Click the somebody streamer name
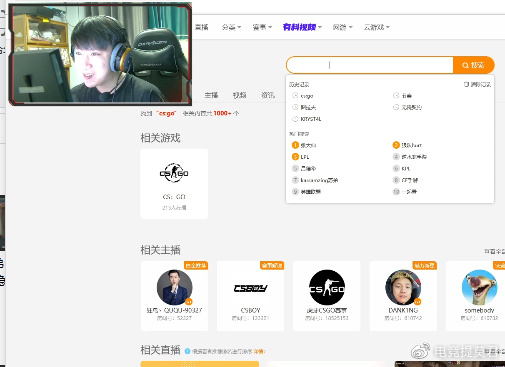 479,310
